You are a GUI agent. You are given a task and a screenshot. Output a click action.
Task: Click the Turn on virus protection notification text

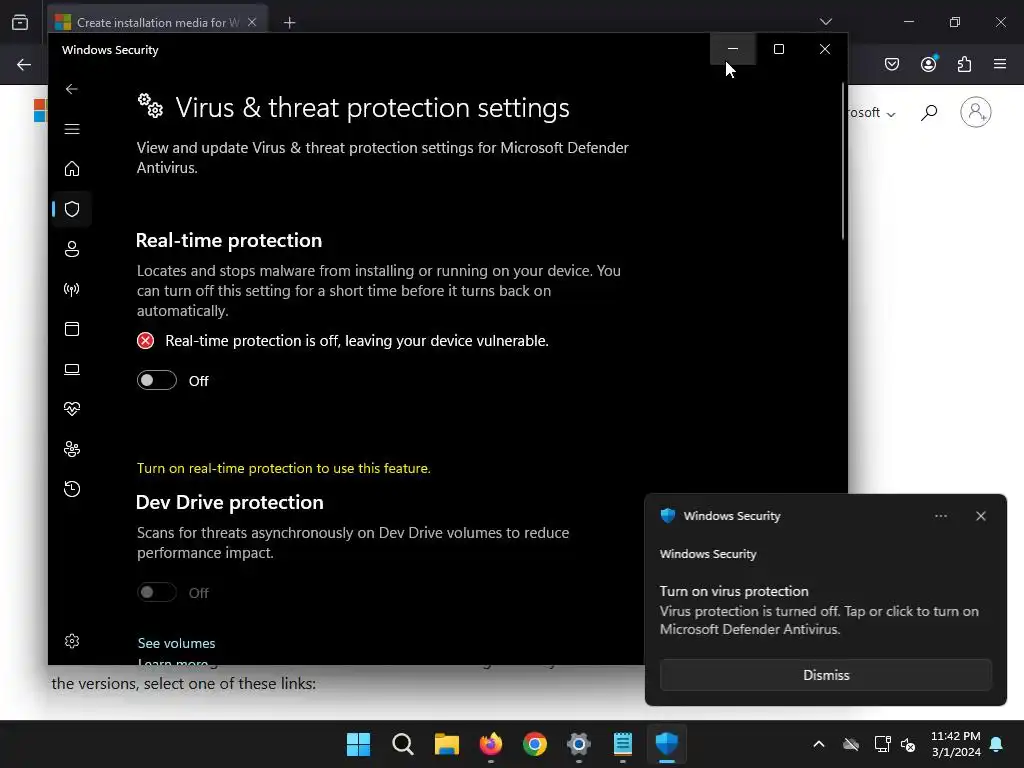pos(734,591)
